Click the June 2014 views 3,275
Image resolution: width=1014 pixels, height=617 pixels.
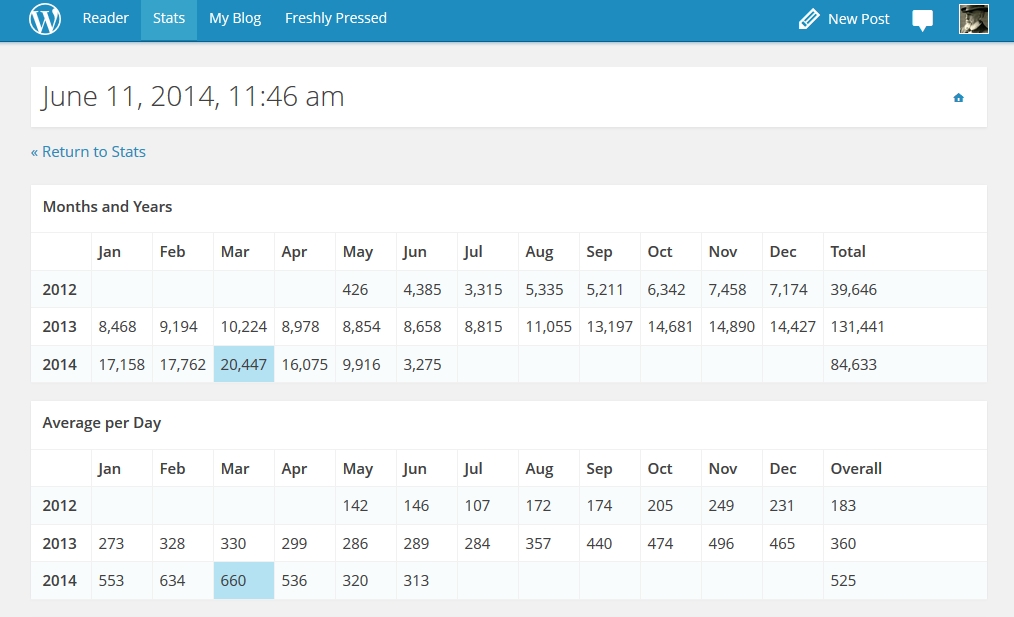pyautogui.click(x=421, y=365)
